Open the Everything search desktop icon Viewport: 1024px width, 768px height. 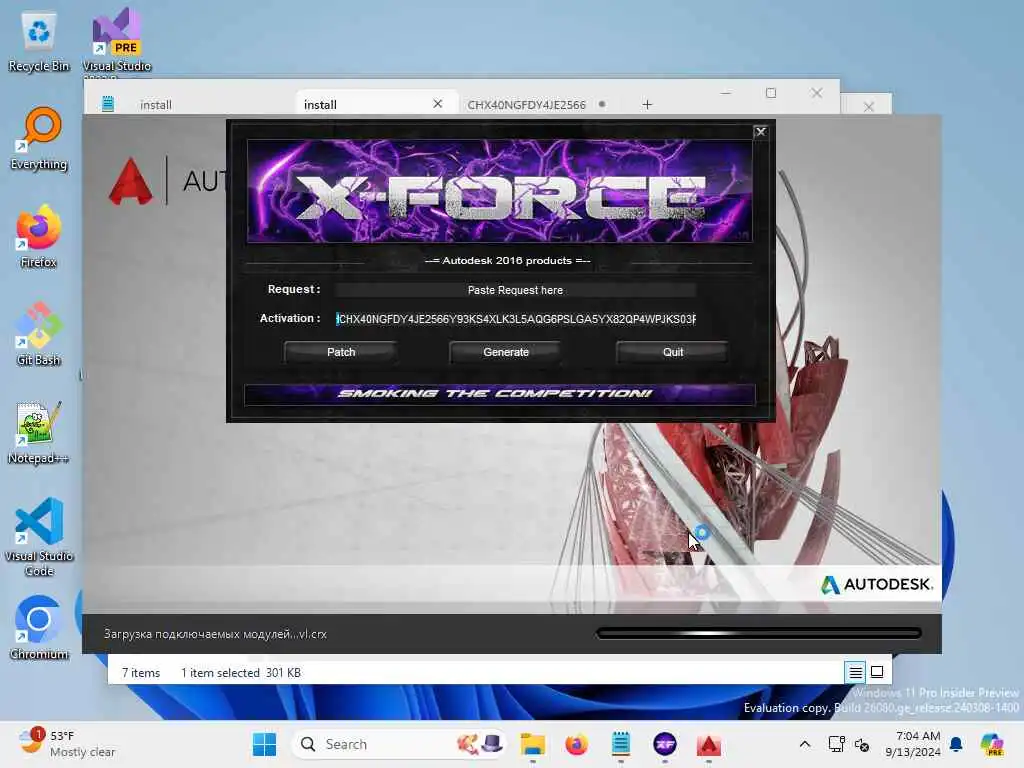click(39, 138)
